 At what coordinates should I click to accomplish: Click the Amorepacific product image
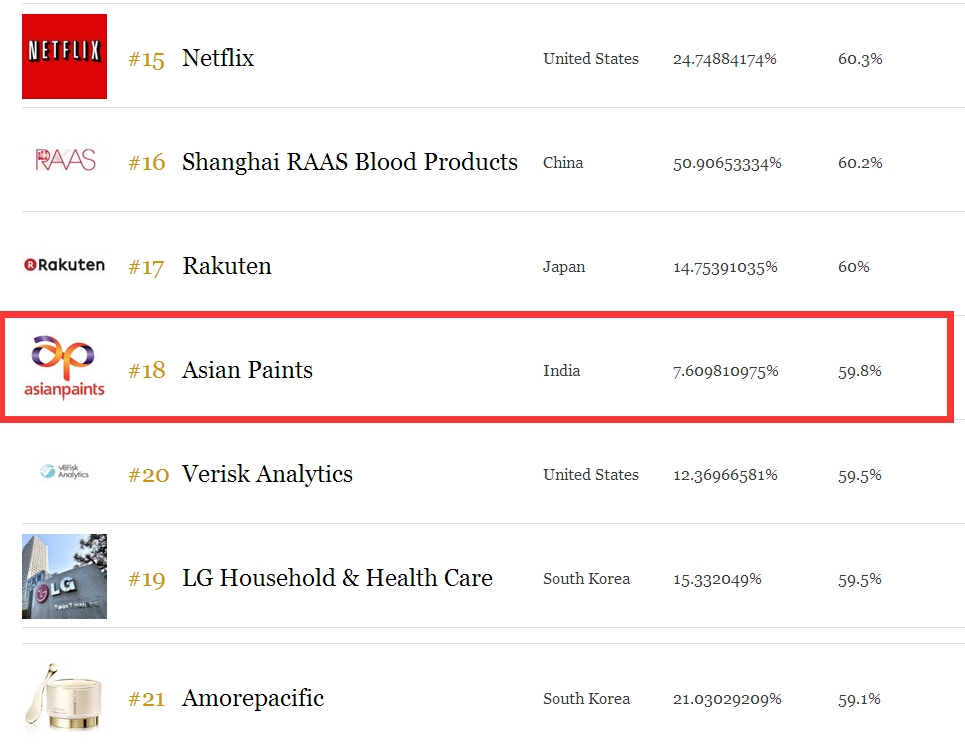(x=64, y=697)
